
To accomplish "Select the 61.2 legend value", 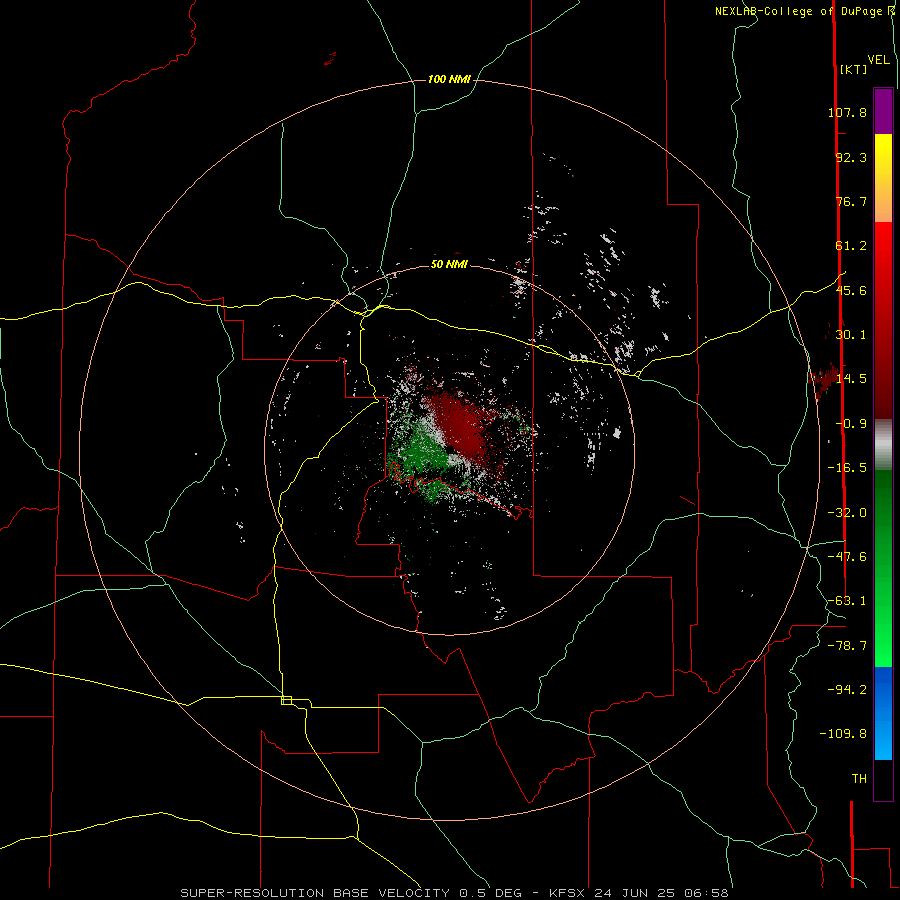I will click(851, 246).
